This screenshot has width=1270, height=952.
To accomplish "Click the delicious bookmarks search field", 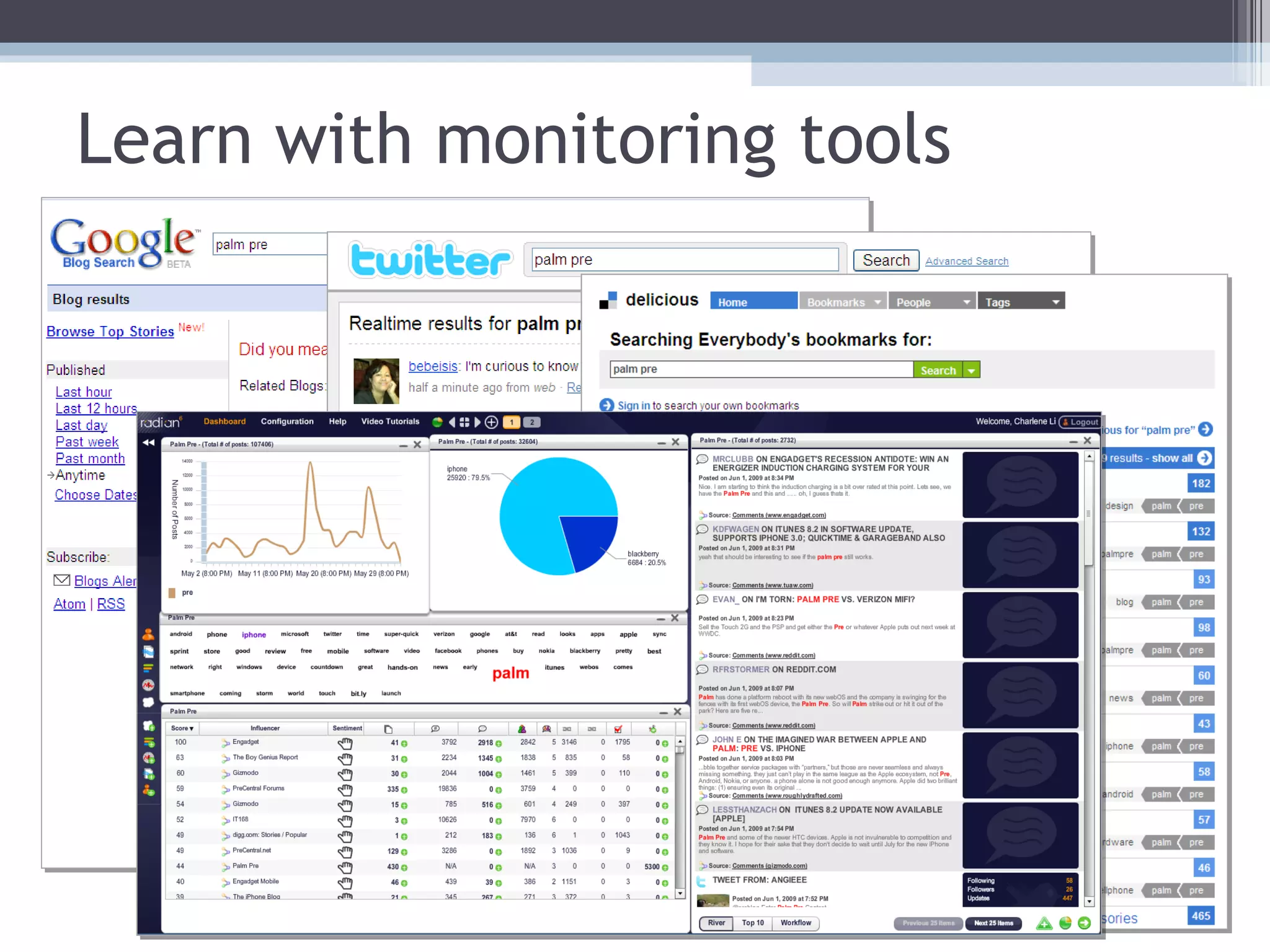I will pyautogui.click(x=761, y=369).
